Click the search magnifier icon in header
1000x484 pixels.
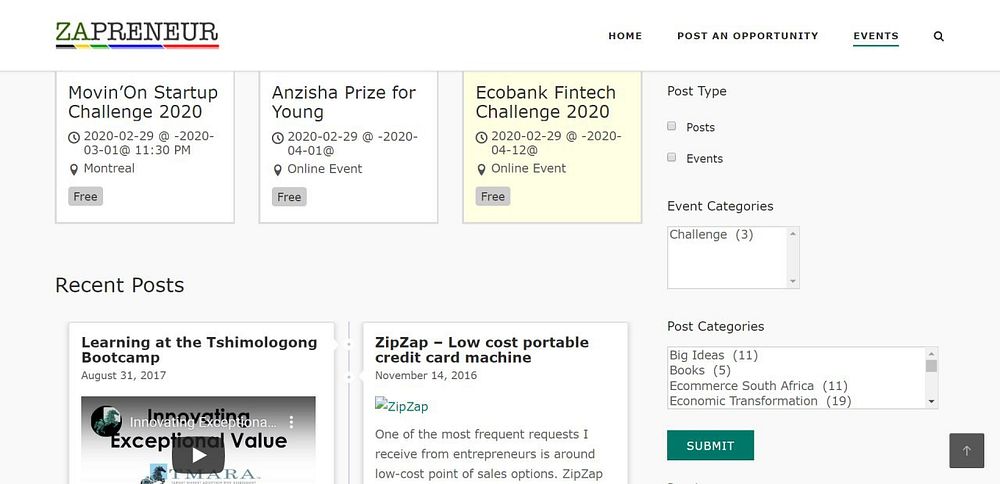[939, 36]
